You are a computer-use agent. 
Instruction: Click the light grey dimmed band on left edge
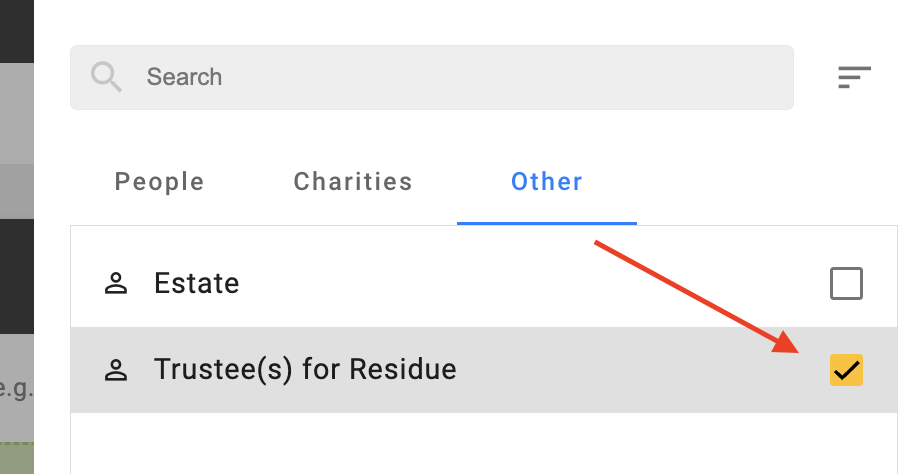(x=16, y=114)
